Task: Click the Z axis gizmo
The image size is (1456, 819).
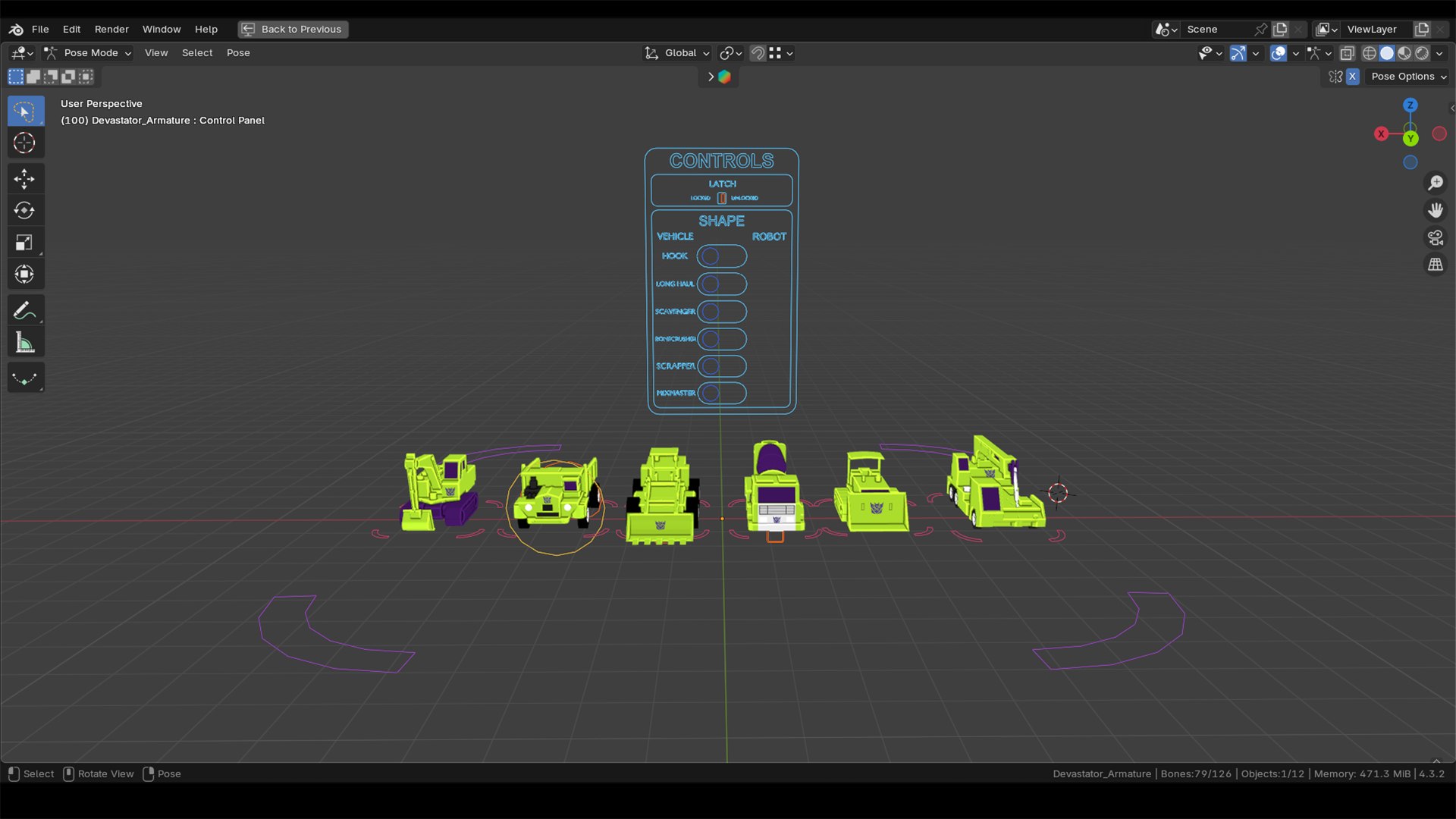Action: coord(1410,105)
